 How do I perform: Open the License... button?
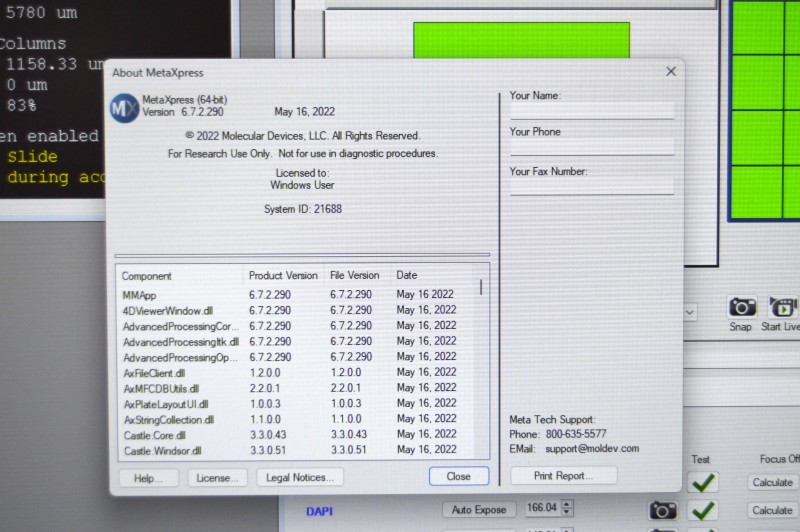click(x=216, y=478)
